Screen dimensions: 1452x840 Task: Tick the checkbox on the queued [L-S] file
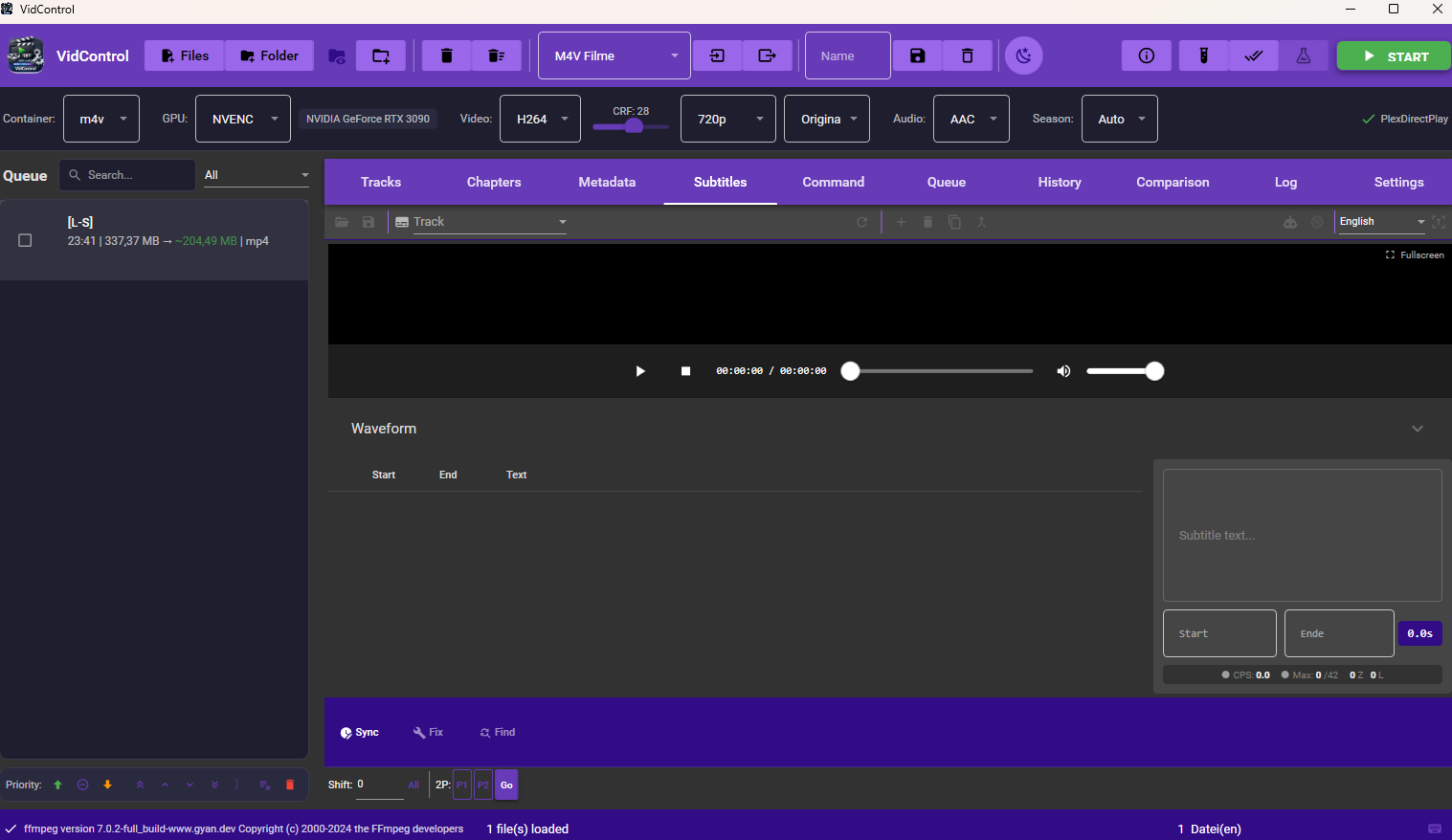(x=25, y=240)
